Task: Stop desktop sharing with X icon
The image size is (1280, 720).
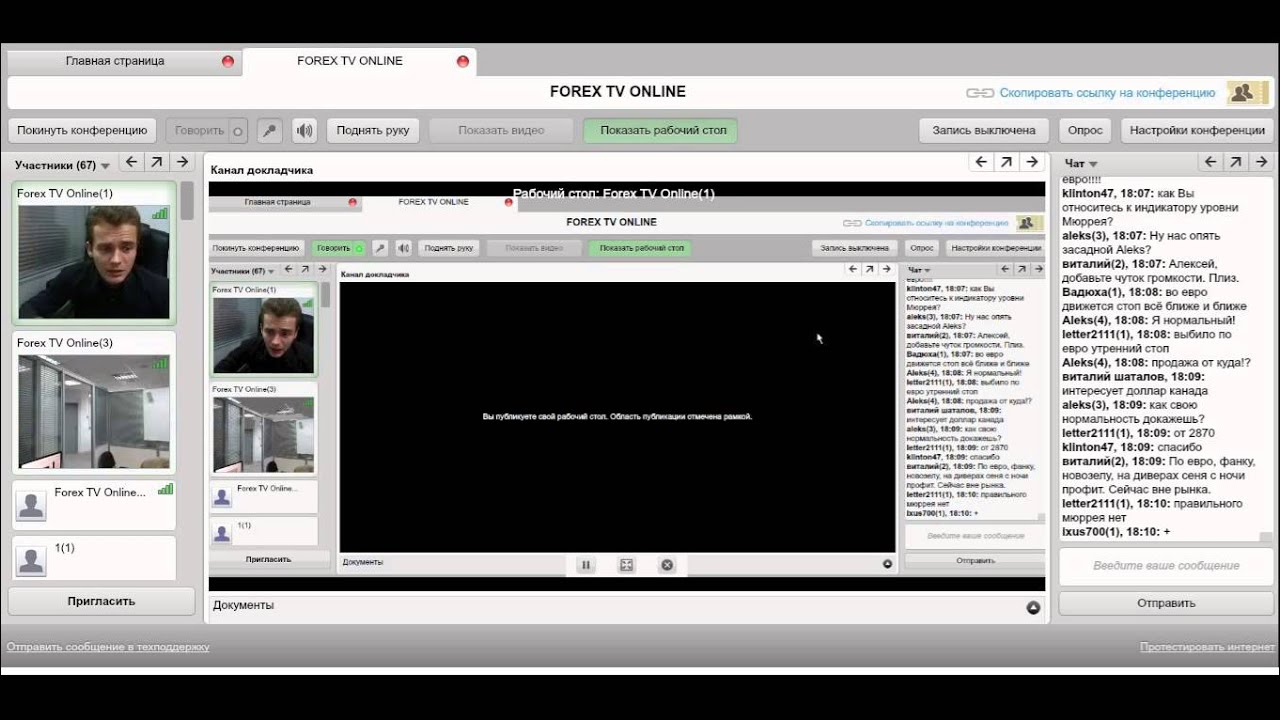Action: click(667, 565)
